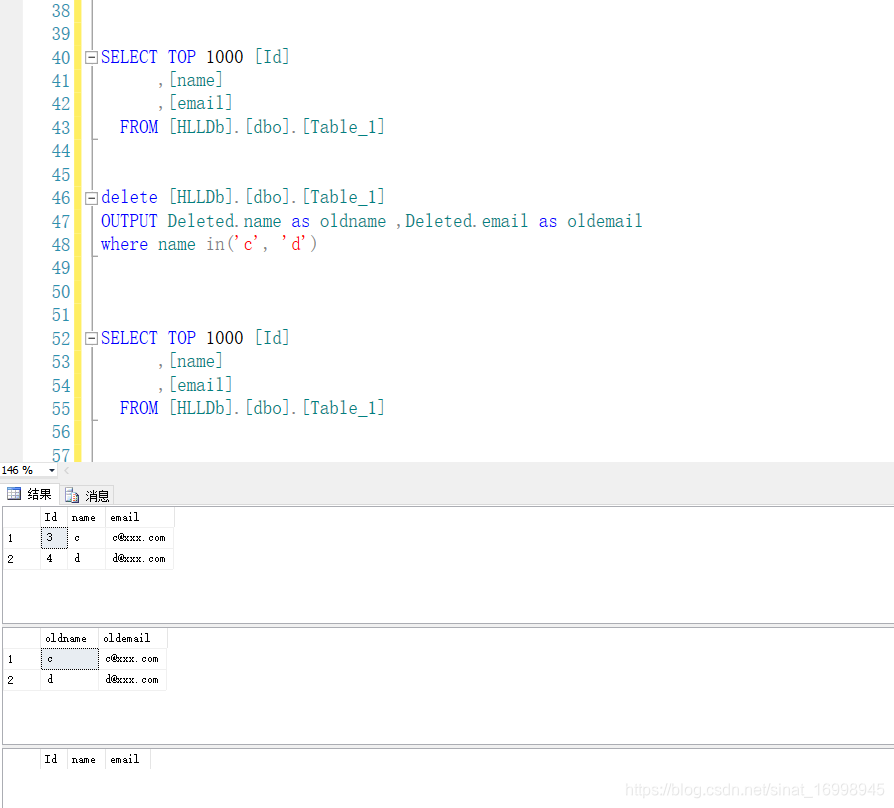Collapse the SELECT statement at line 40
The height and width of the screenshot is (808, 894).
pyautogui.click(x=89, y=57)
